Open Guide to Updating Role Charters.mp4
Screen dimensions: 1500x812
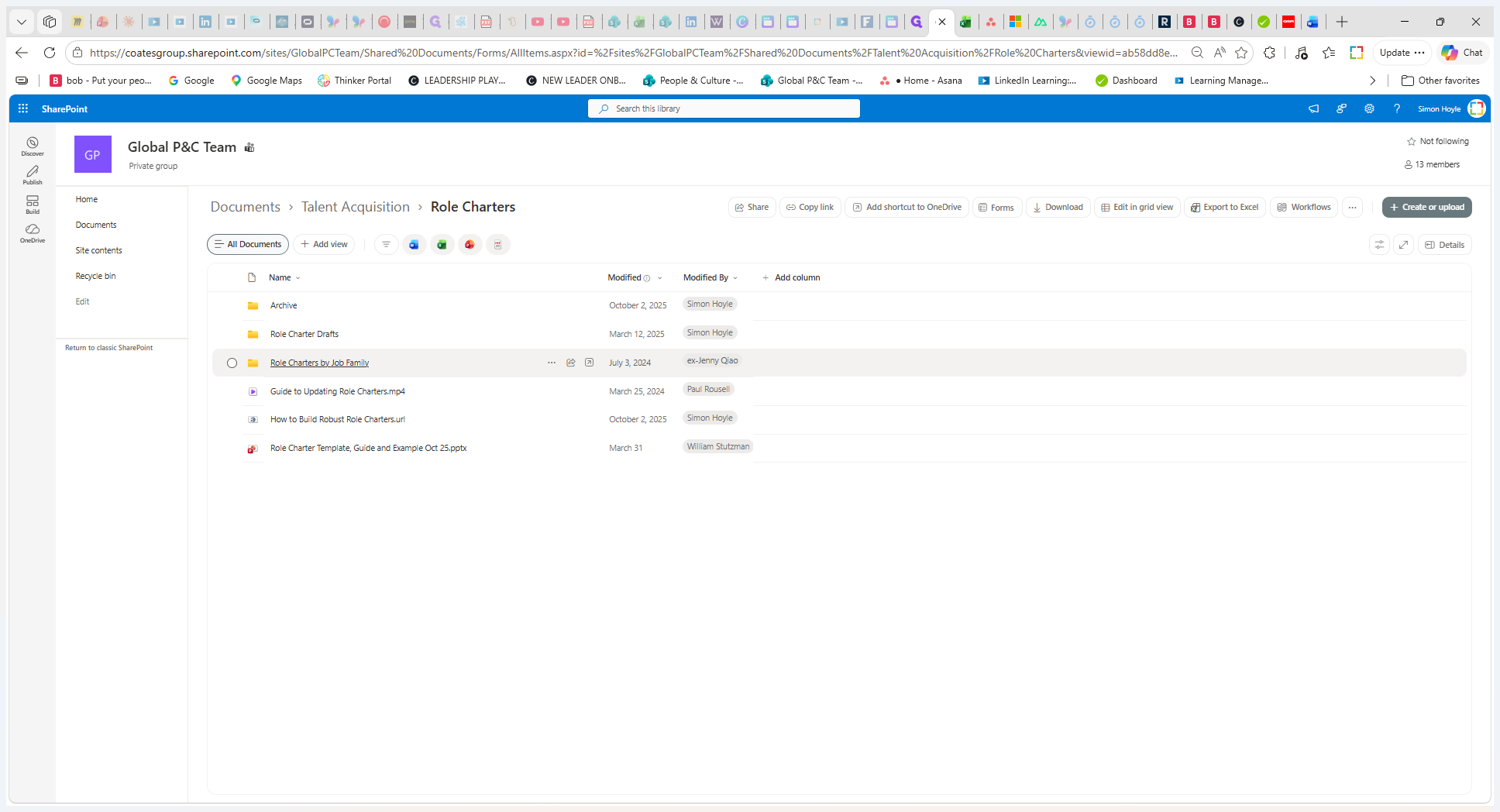click(338, 391)
